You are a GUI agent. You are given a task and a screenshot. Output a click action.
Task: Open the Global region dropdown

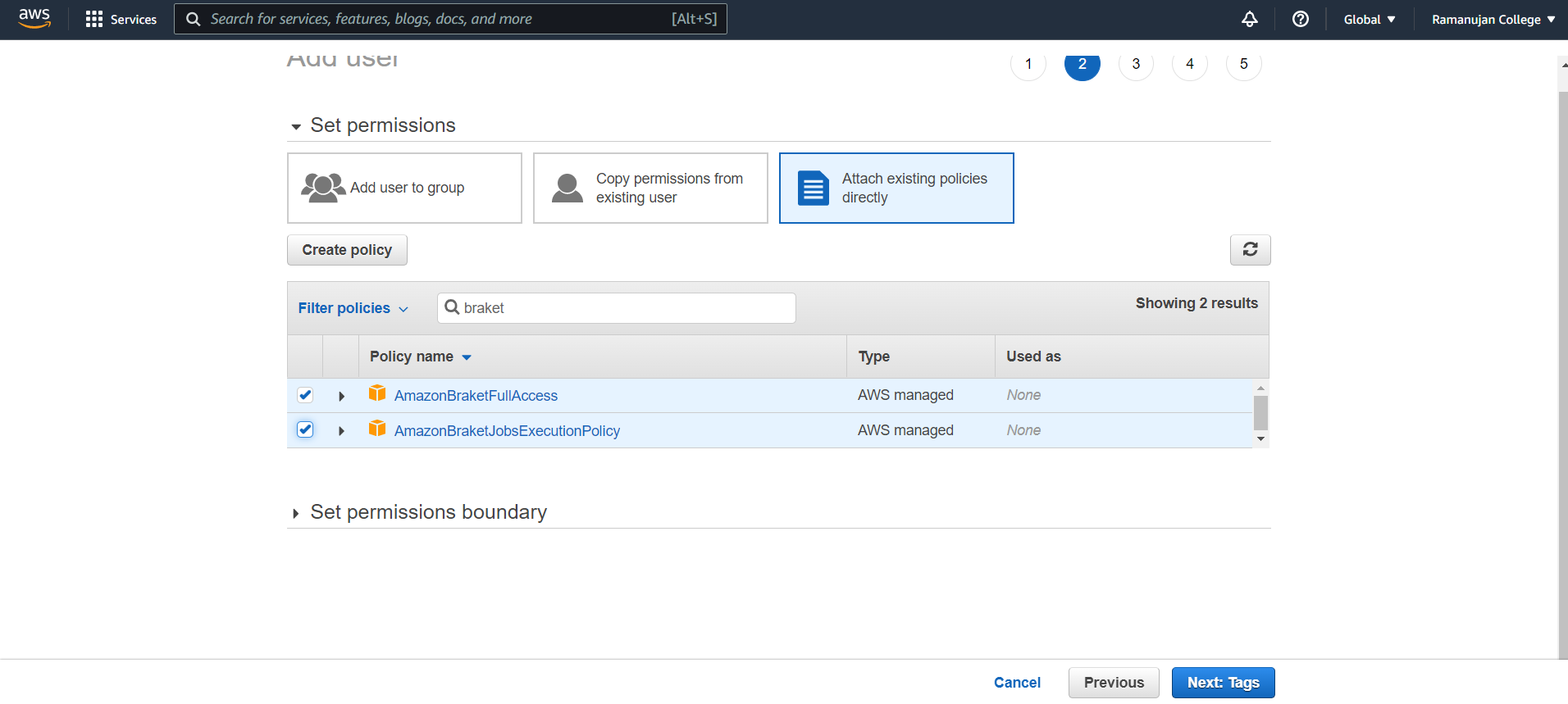[1369, 19]
